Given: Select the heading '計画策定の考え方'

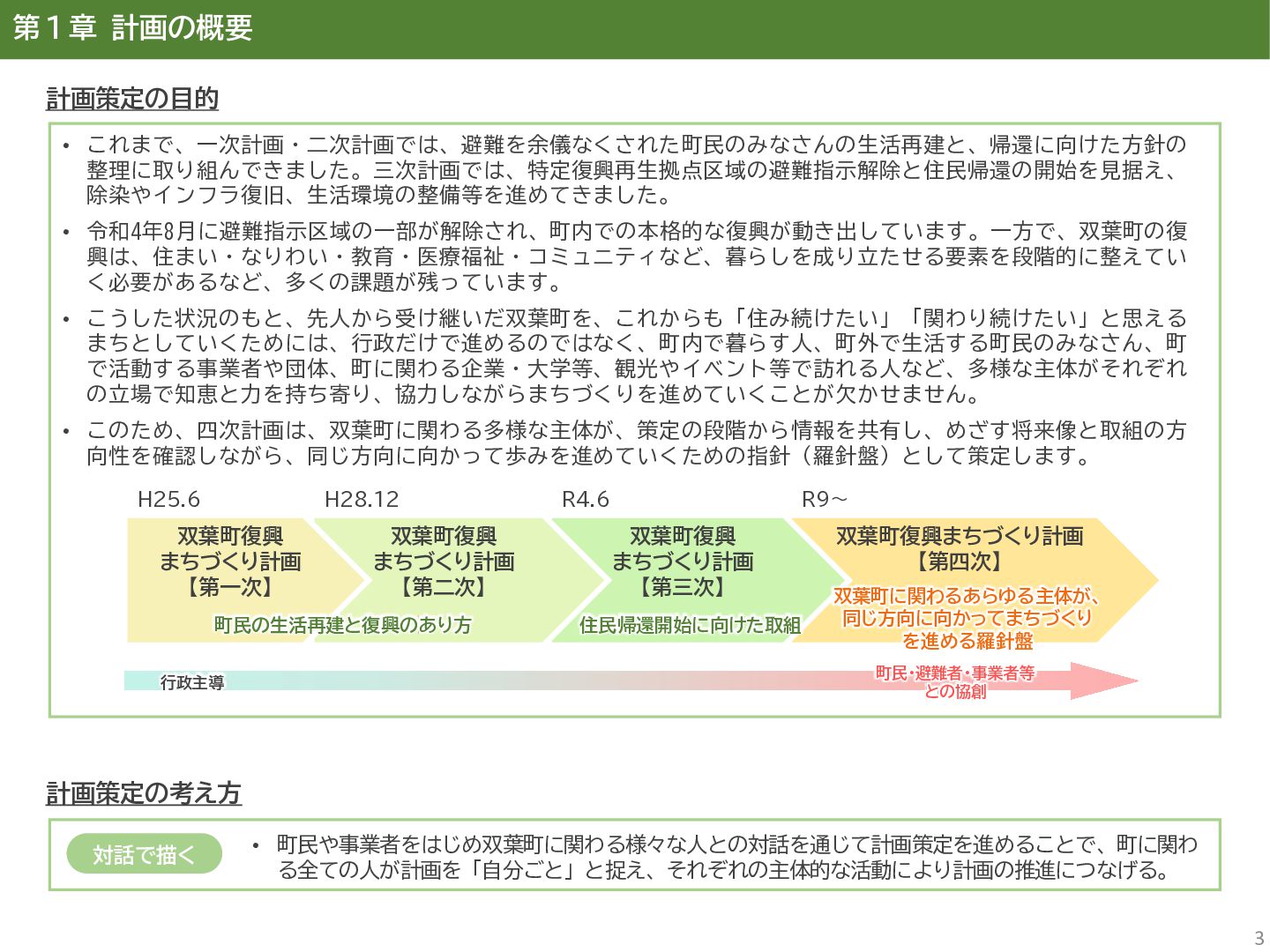Looking at the screenshot, I should 144,793.
